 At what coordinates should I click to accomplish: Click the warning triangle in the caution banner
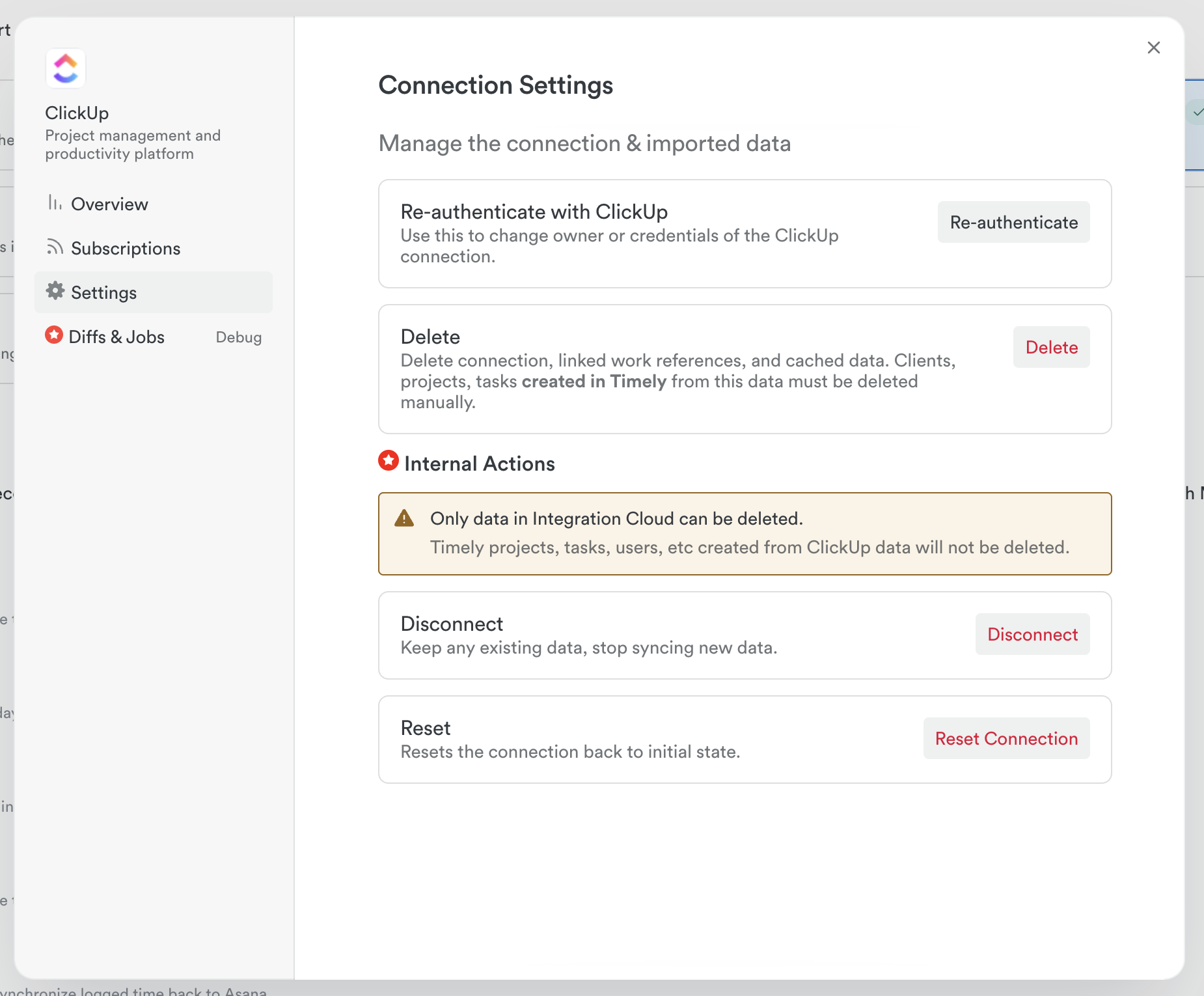click(404, 518)
